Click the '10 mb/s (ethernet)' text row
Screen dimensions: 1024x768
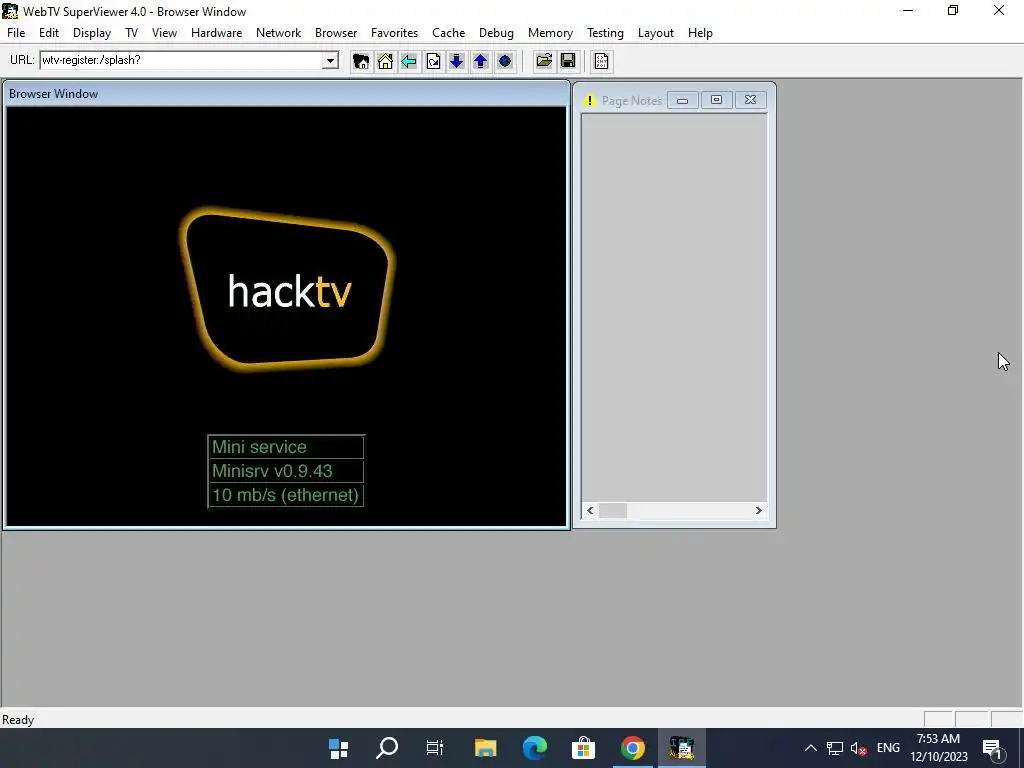point(286,495)
